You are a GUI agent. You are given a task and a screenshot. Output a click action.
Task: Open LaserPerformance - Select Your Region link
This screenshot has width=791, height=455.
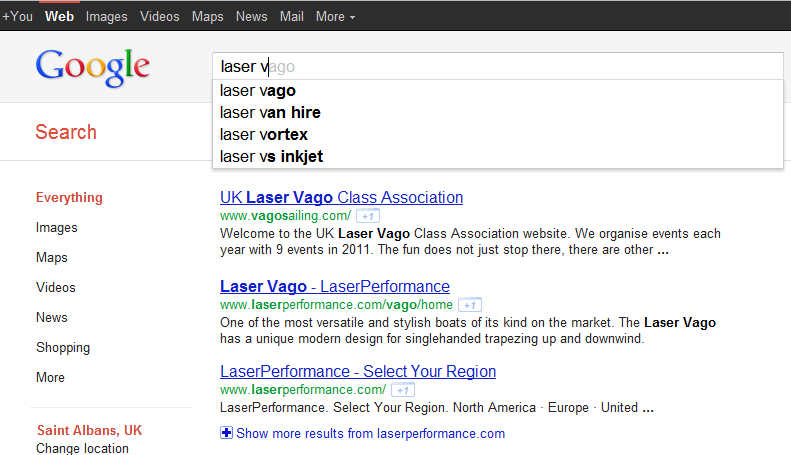(358, 371)
